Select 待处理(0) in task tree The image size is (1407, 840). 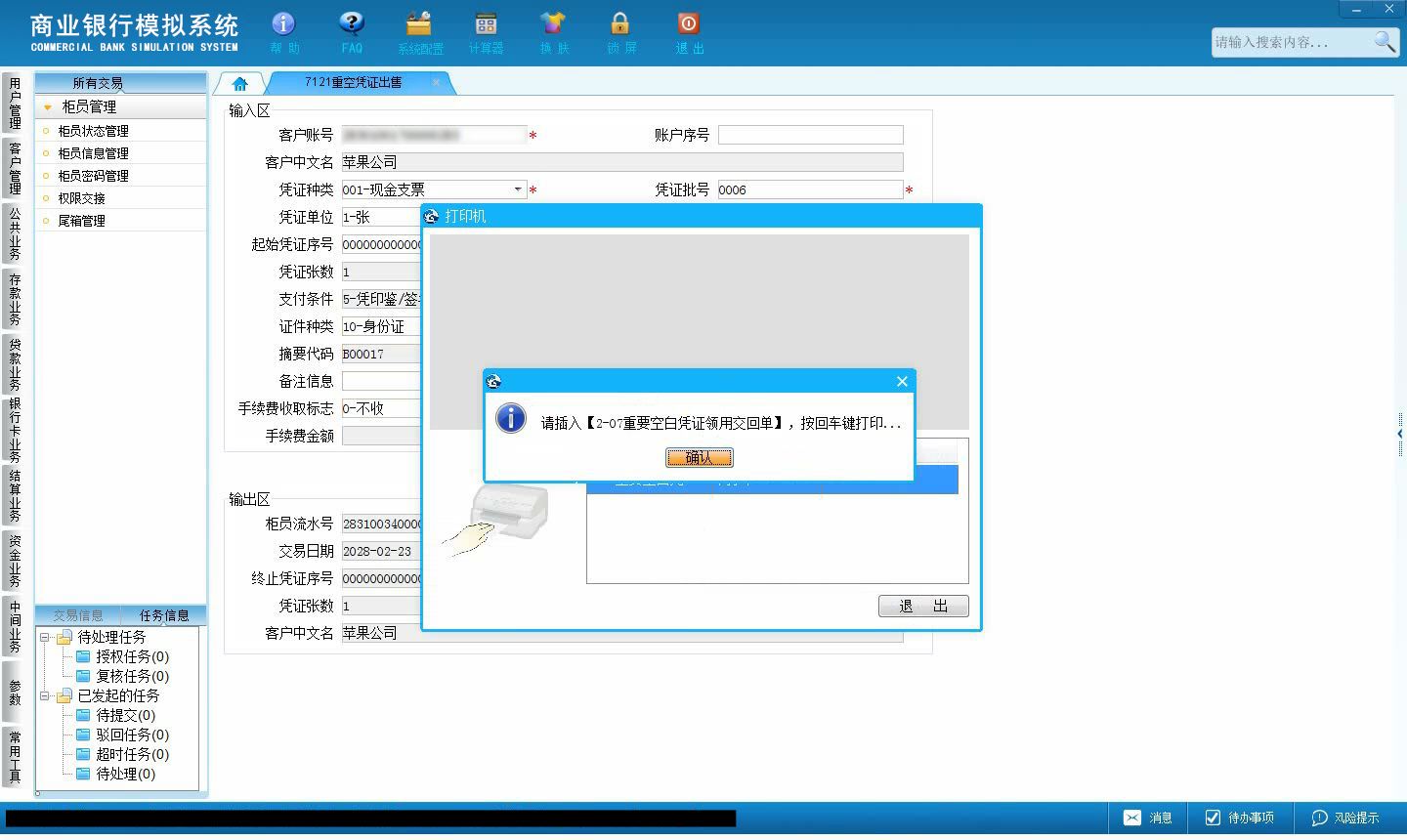click(x=125, y=775)
